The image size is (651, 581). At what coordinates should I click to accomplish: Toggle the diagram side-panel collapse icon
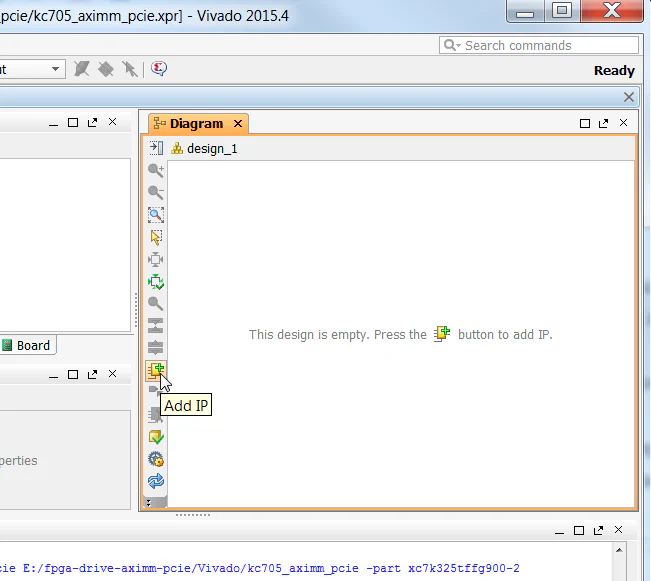(156, 148)
